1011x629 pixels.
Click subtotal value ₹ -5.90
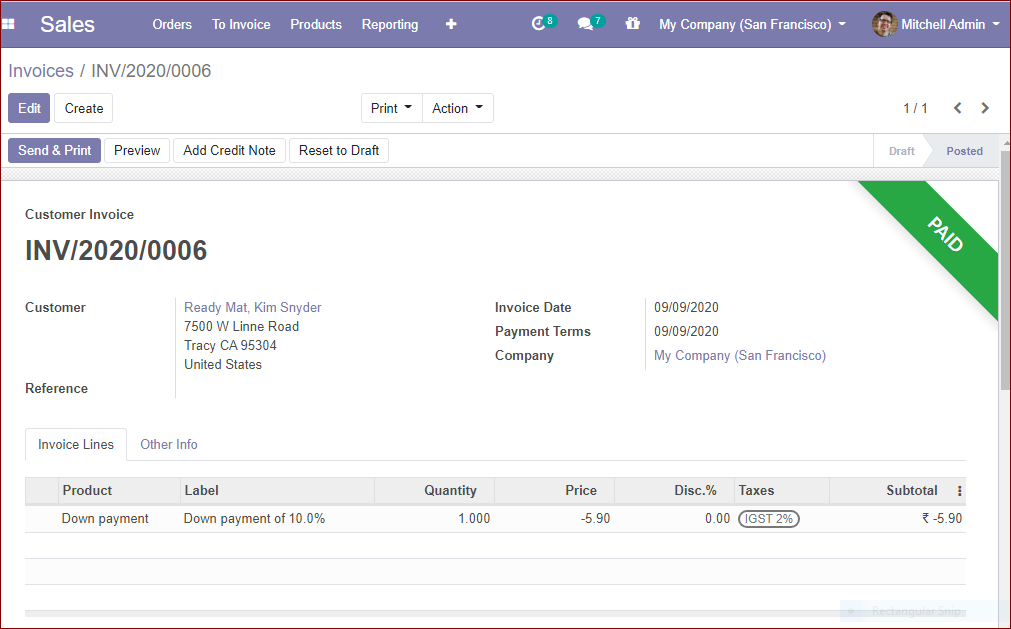click(941, 519)
